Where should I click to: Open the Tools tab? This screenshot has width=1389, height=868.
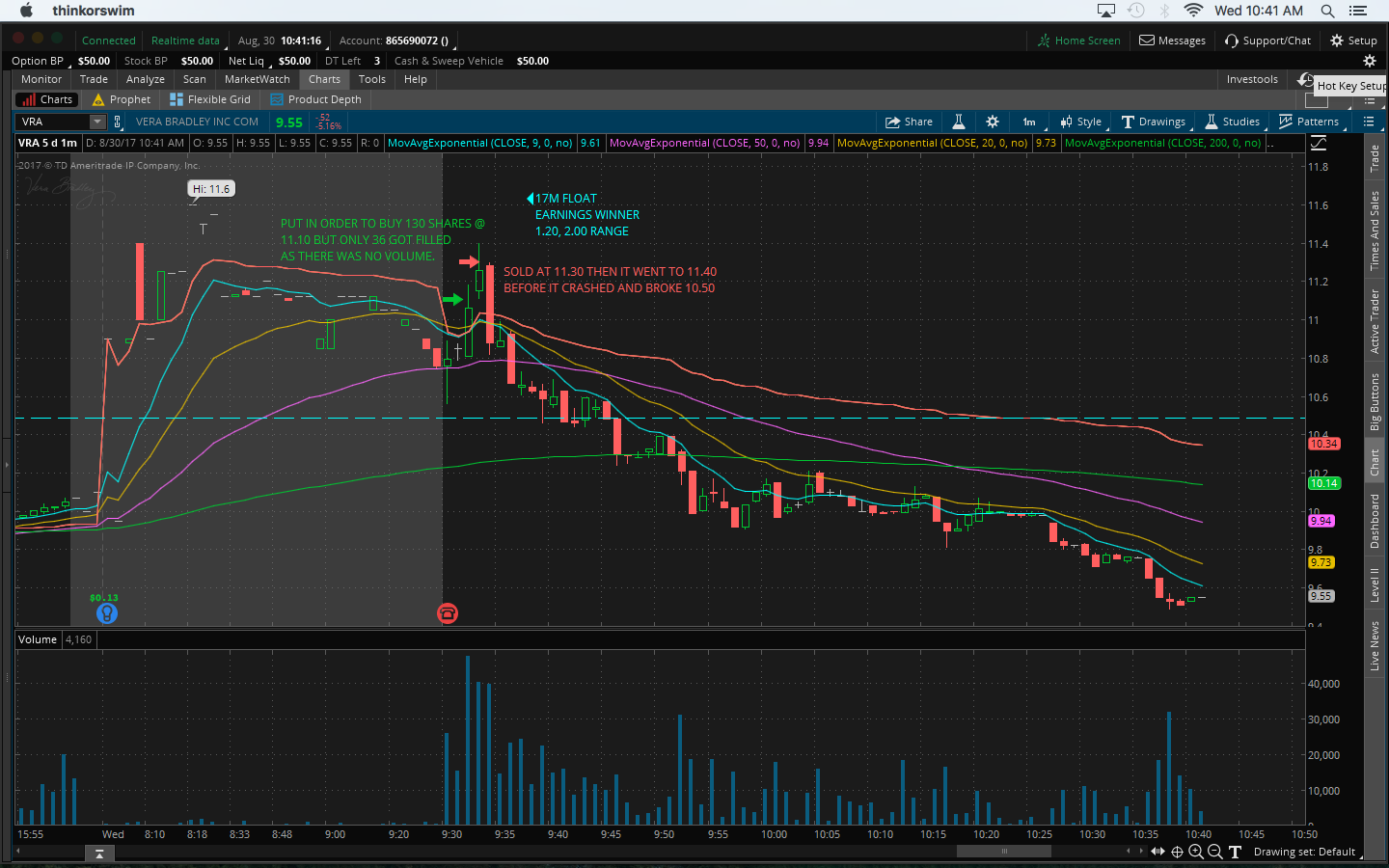pyautogui.click(x=372, y=79)
